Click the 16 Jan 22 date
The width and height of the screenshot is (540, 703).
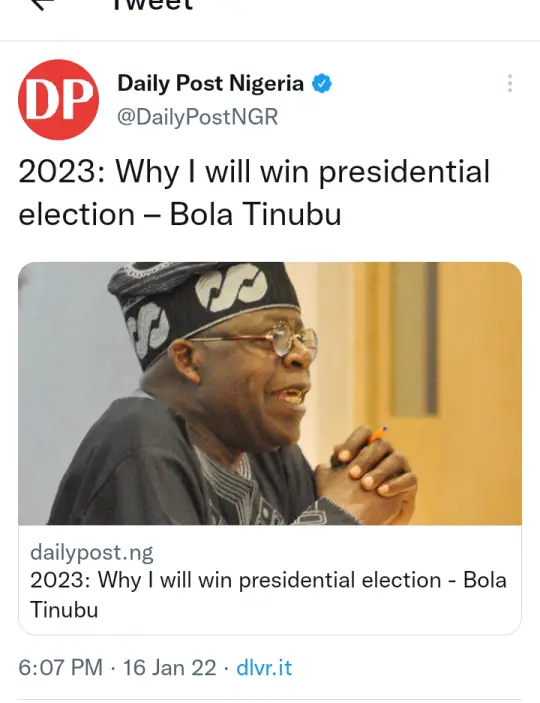pyautogui.click(x=169, y=668)
